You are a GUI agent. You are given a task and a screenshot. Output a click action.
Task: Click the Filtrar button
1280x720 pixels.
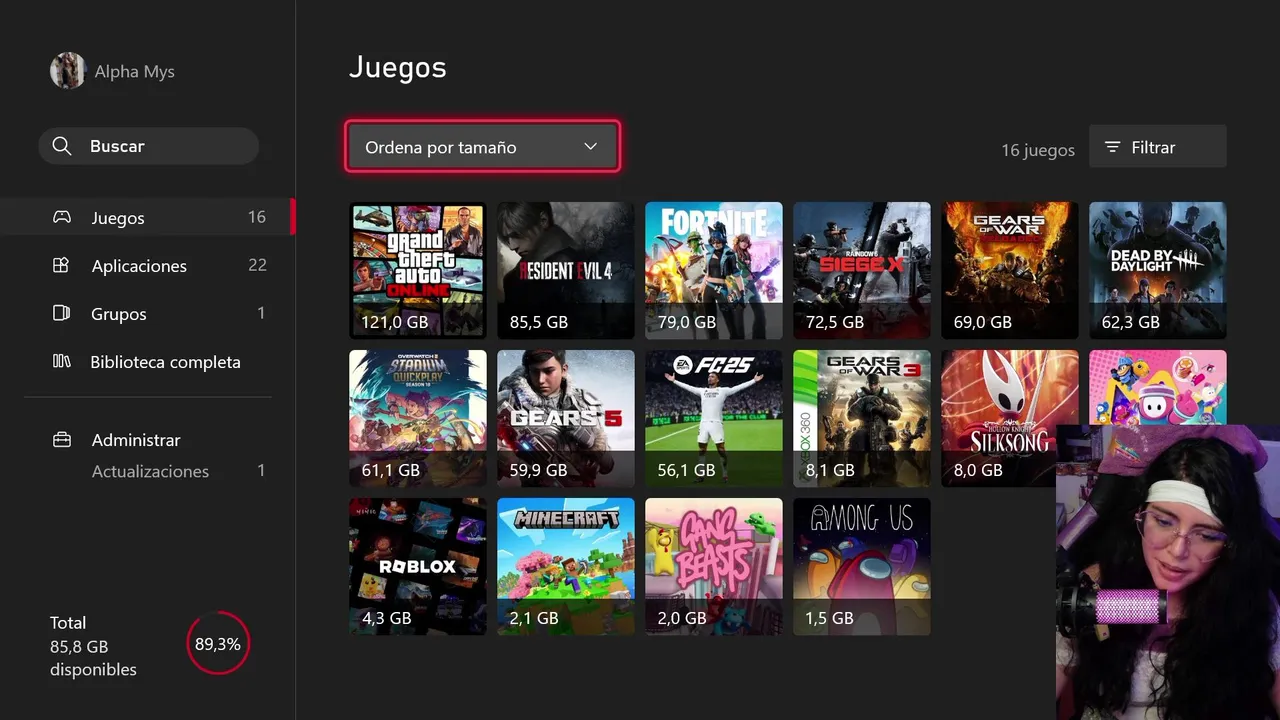click(x=1158, y=147)
